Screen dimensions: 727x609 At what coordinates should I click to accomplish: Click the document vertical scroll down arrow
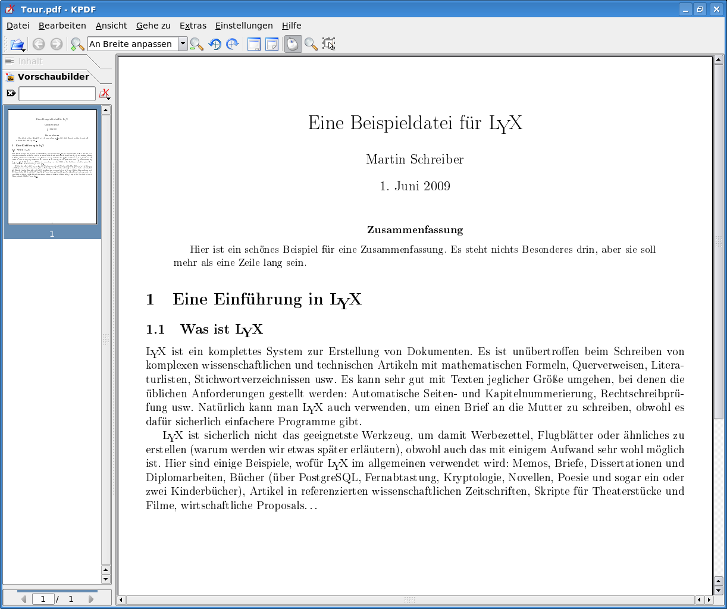pyautogui.click(x=719, y=590)
